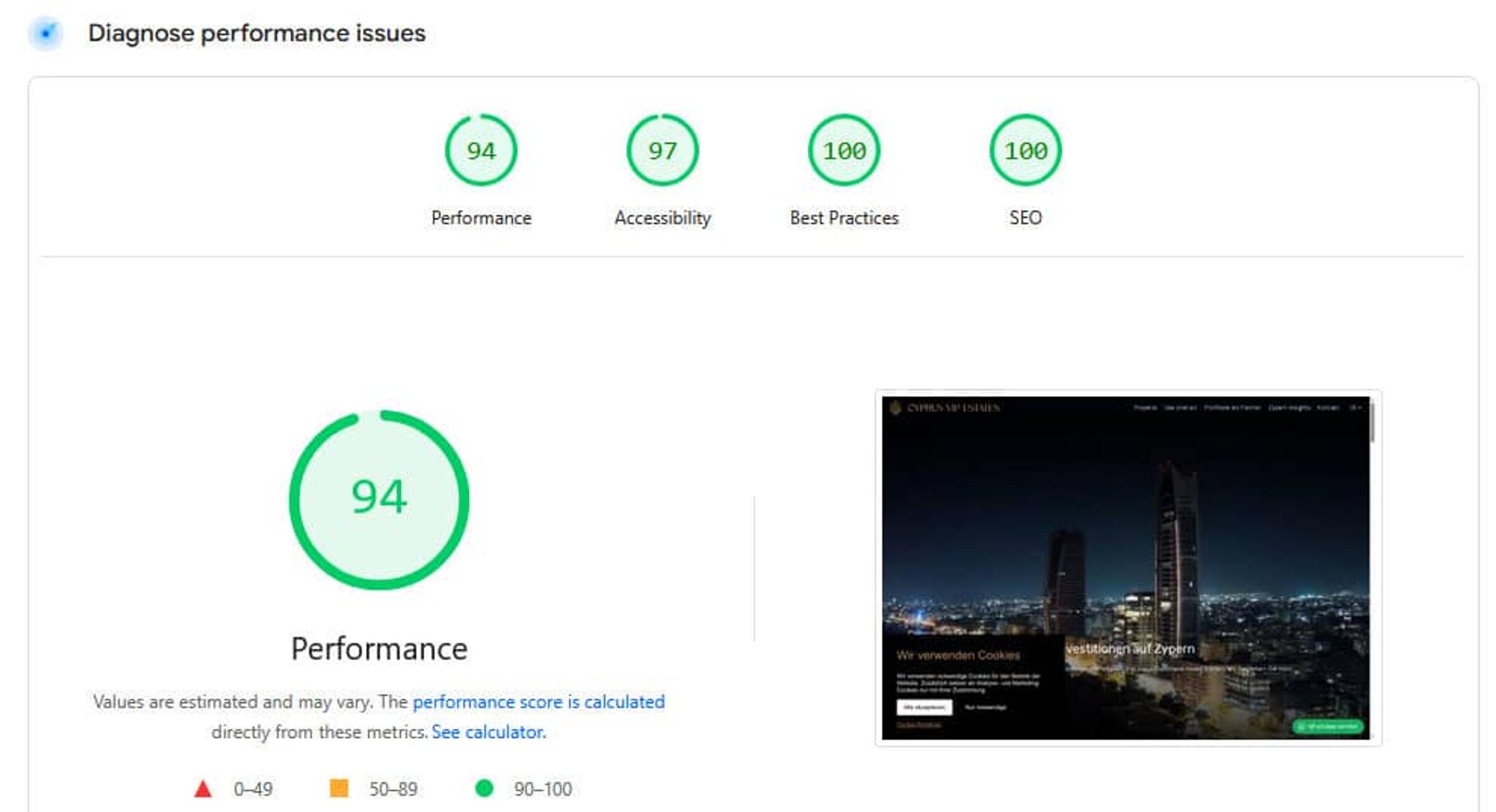1496x812 pixels.
Task: Select the 100 SEO score gauge
Action: 1025,150
